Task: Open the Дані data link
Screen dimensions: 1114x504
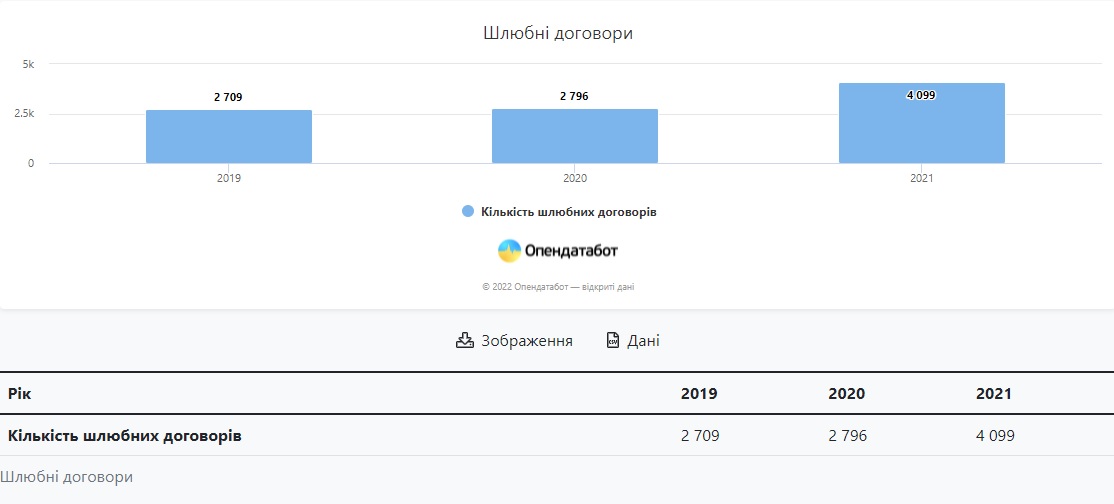Action: point(643,340)
